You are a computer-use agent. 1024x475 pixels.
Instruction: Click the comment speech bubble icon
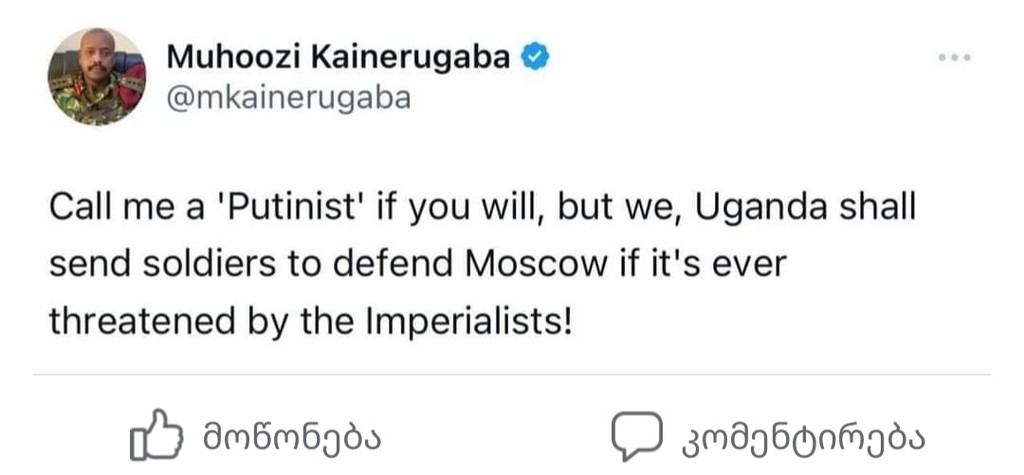pyautogui.click(x=637, y=435)
